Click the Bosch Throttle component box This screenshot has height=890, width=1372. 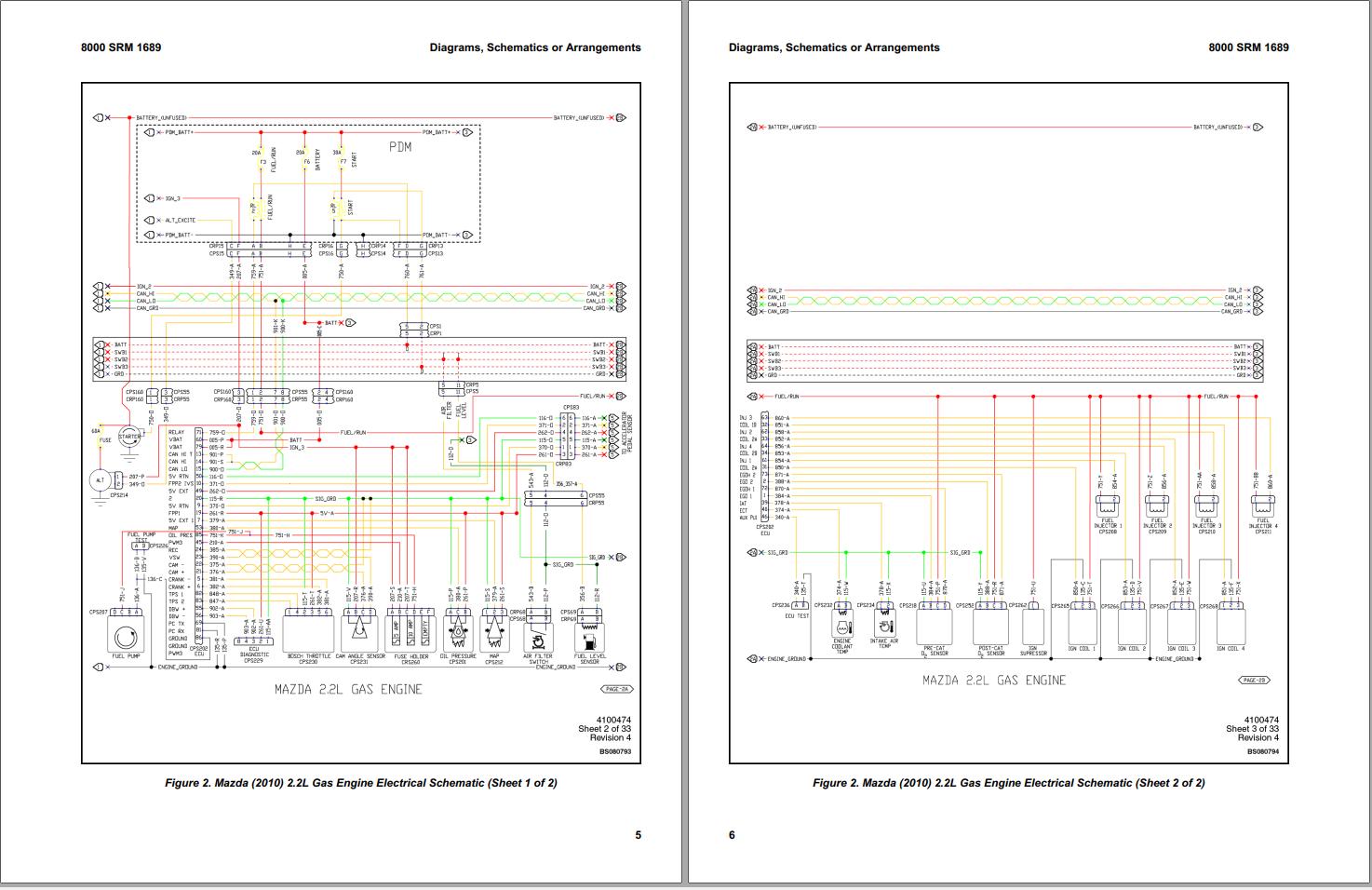point(308,634)
